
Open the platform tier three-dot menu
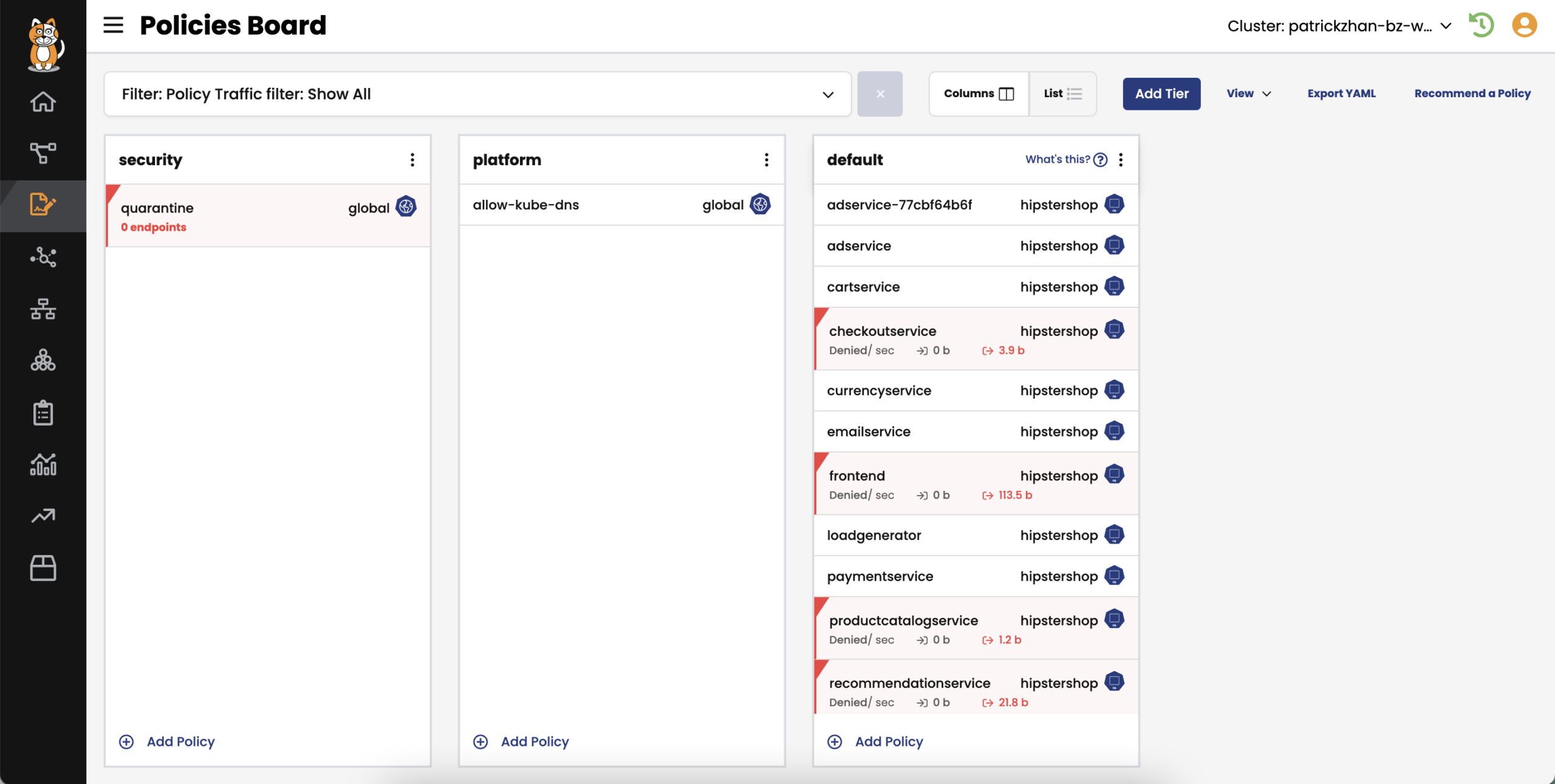pyautogui.click(x=767, y=160)
